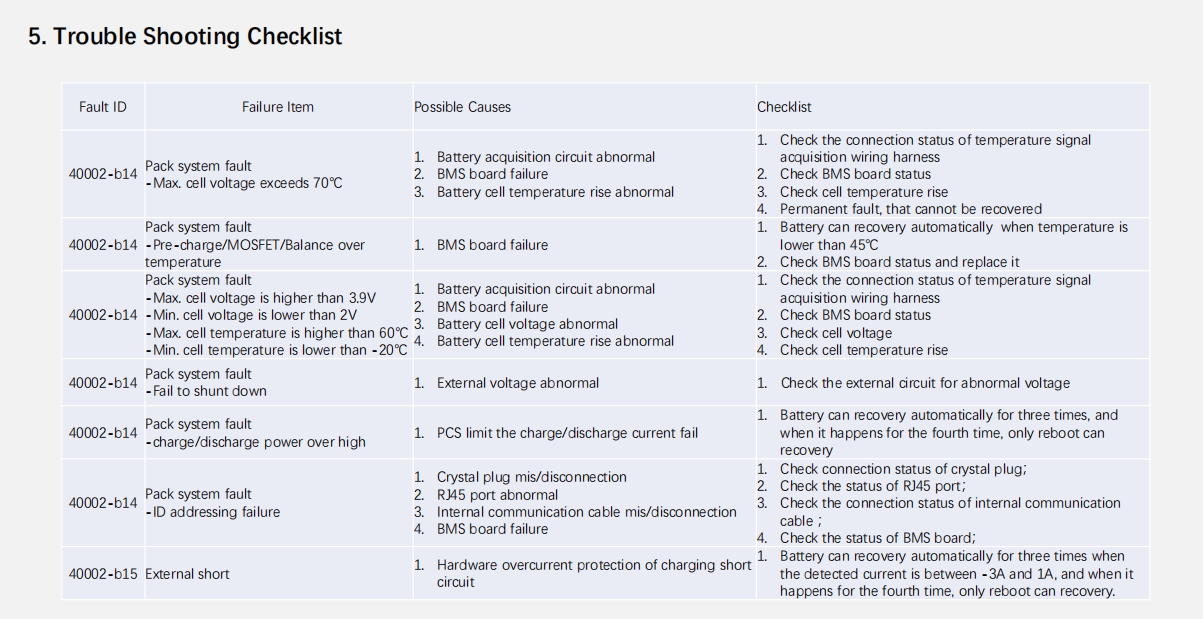Select the "Possible Causes" column header
Viewport: 1203px width, 619px height.
462,107
